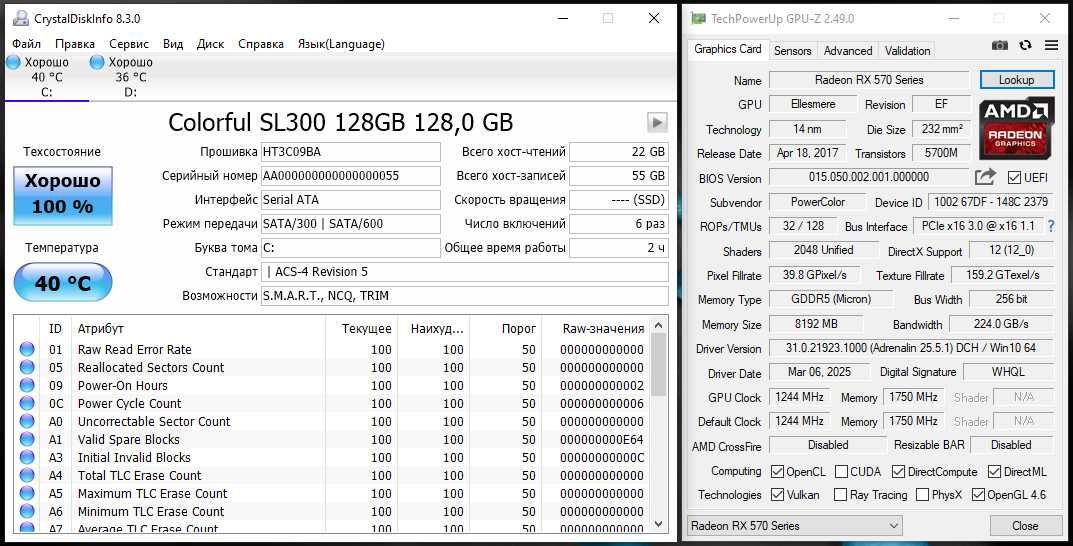Open the Справка menu
Screen dimensions: 1073x546
[x=261, y=44]
